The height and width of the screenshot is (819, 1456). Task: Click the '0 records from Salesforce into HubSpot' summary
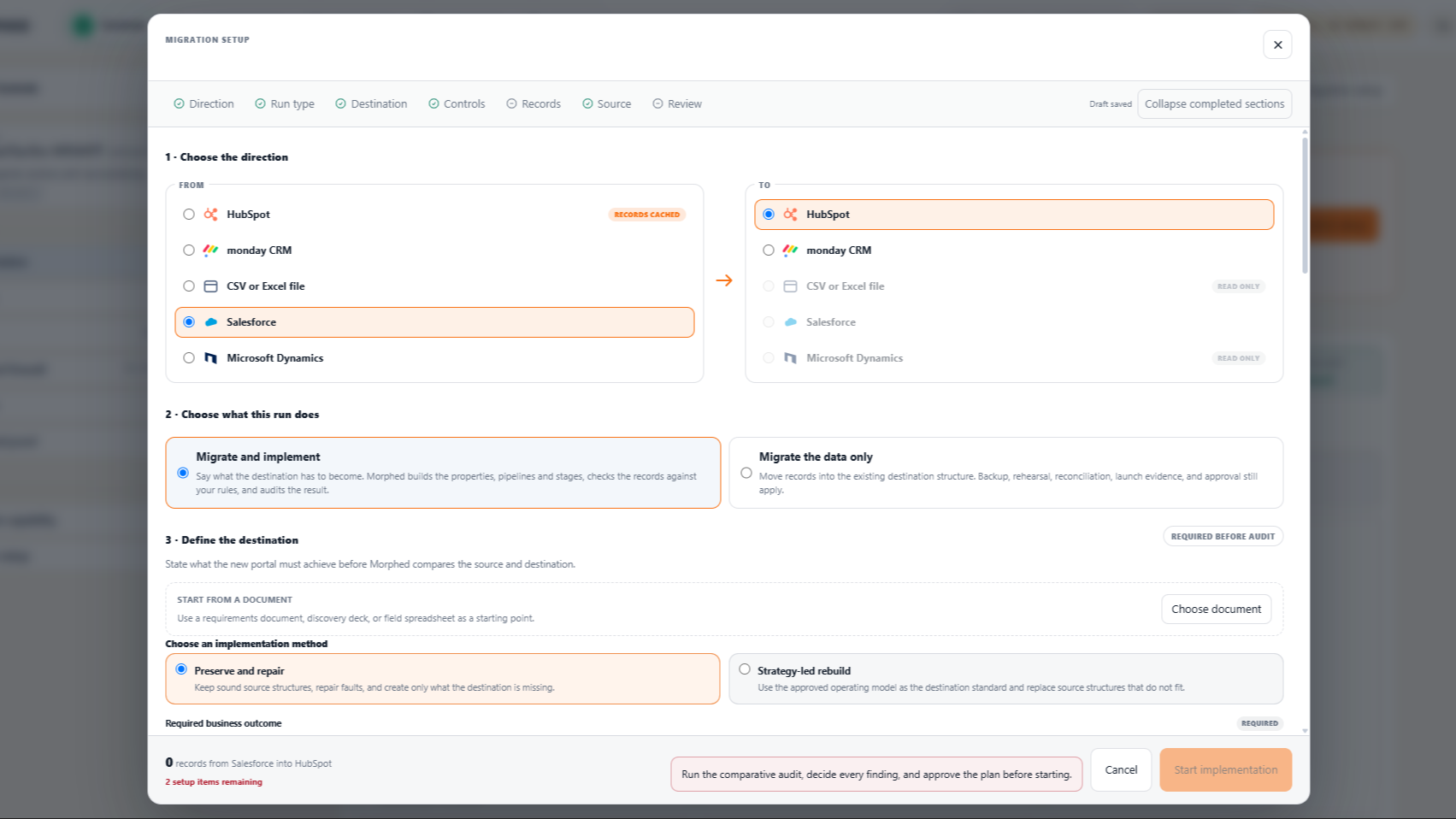(x=249, y=763)
